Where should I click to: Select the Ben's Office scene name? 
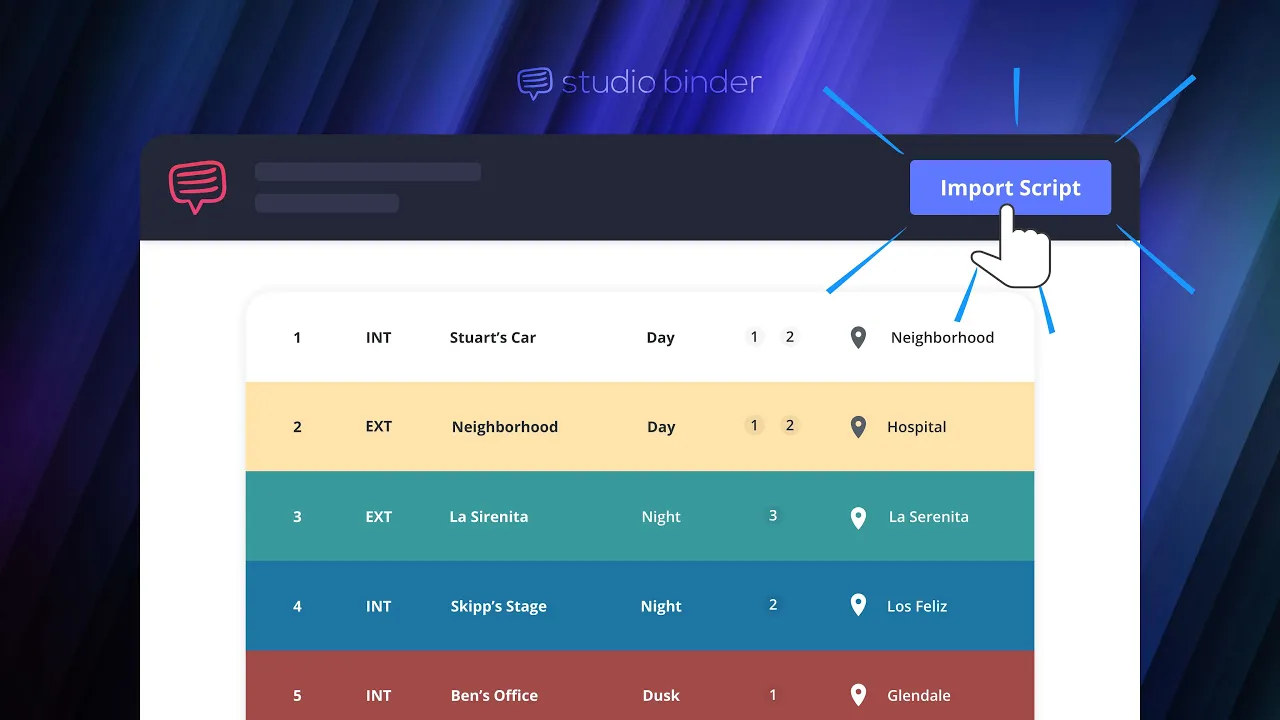494,695
